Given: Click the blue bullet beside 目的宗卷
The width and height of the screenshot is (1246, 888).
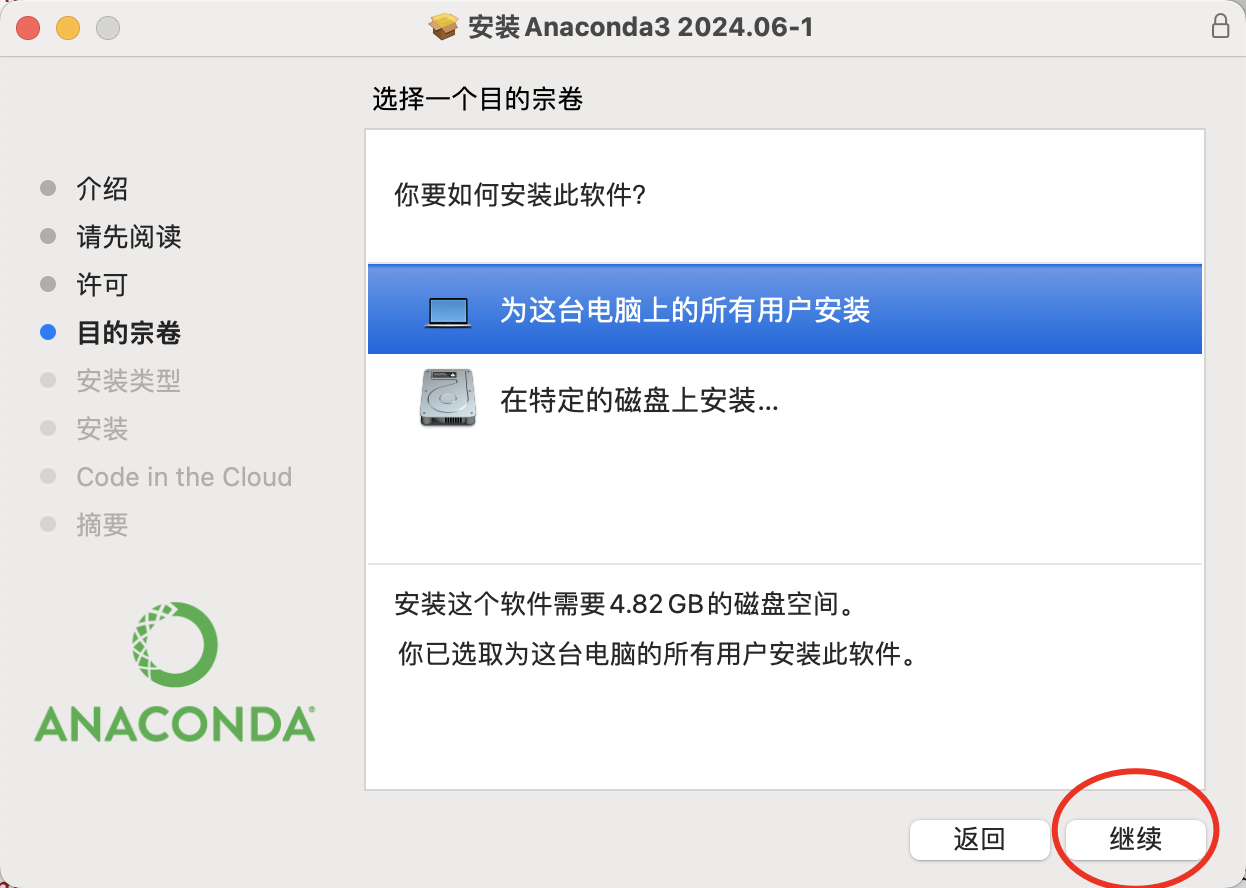Looking at the screenshot, I should pos(48,333).
